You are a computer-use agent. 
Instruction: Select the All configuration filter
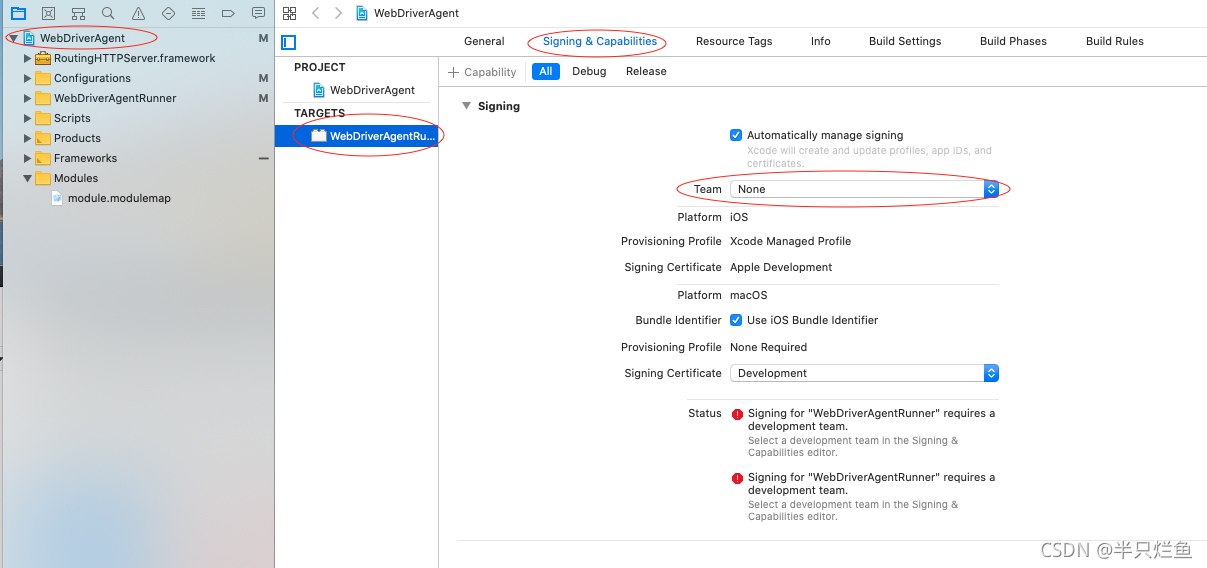coord(546,71)
